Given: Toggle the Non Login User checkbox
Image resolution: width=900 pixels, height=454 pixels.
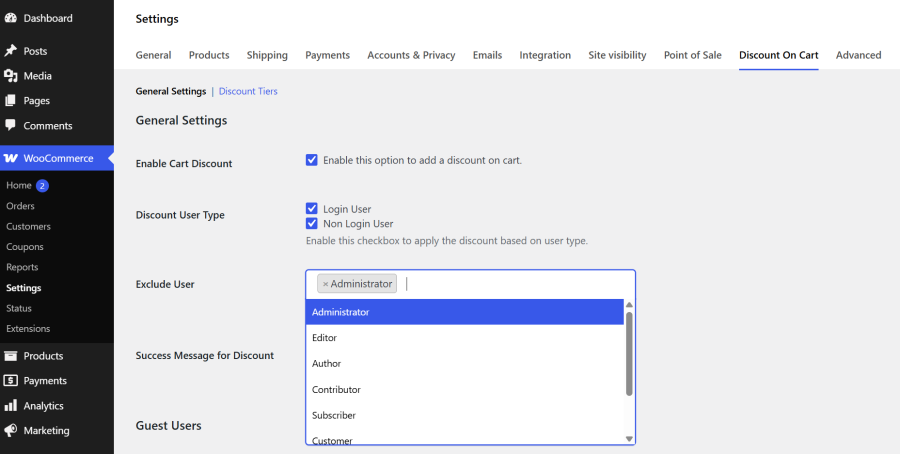Looking at the screenshot, I should coord(312,223).
